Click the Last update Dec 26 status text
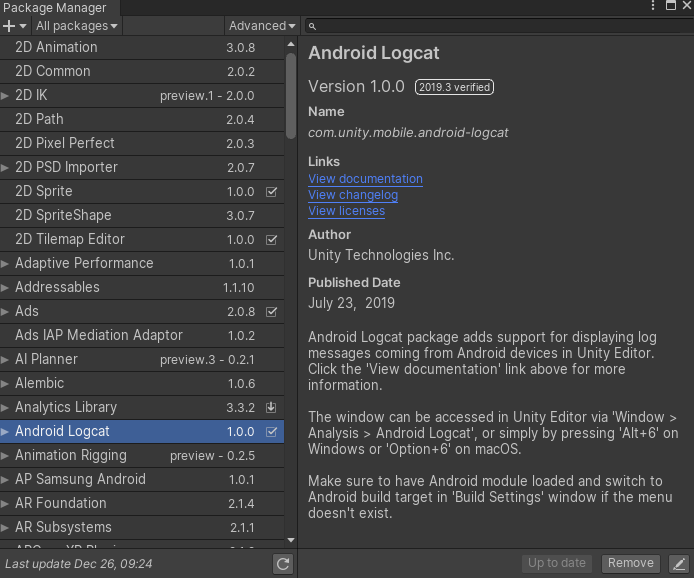Screen dimensions: 694x578 click(79, 564)
